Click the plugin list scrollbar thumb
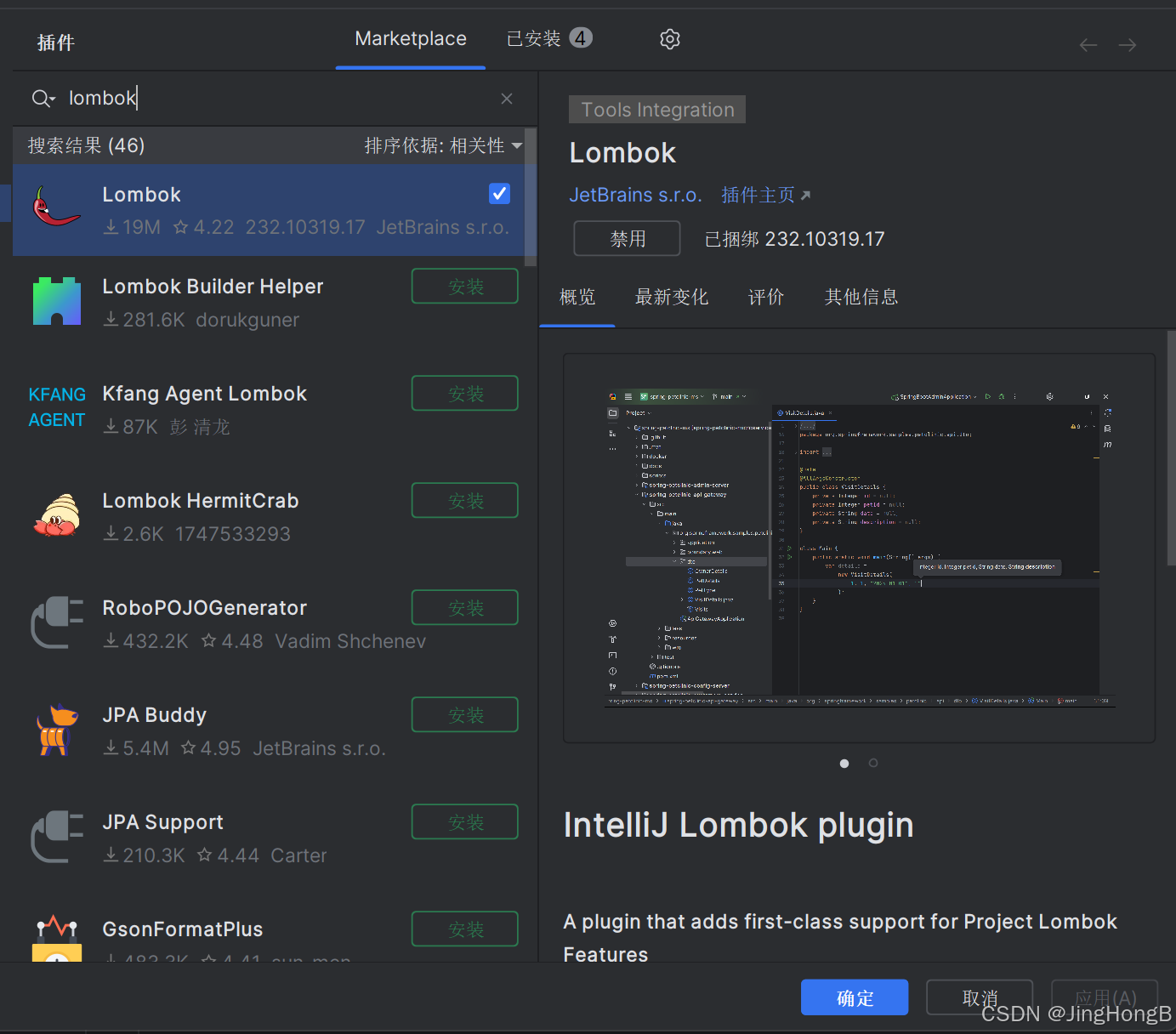The height and width of the screenshot is (1034, 1176). 531,197
